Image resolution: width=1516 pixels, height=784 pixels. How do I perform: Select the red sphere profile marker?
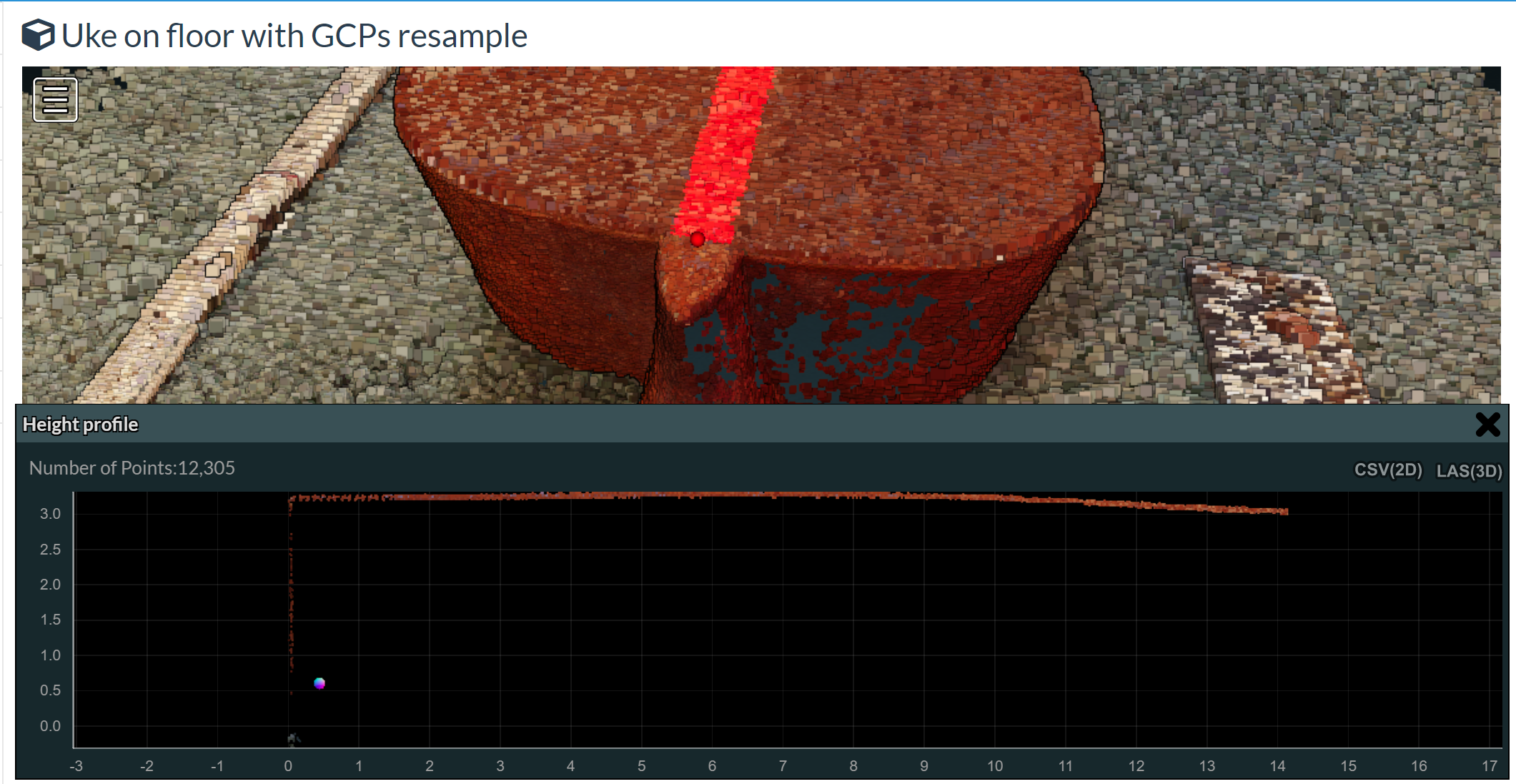coord(698,239)
